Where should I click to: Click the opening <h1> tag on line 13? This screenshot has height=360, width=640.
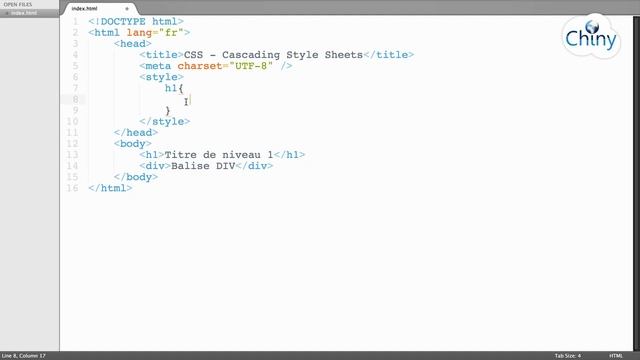(152, 155)
